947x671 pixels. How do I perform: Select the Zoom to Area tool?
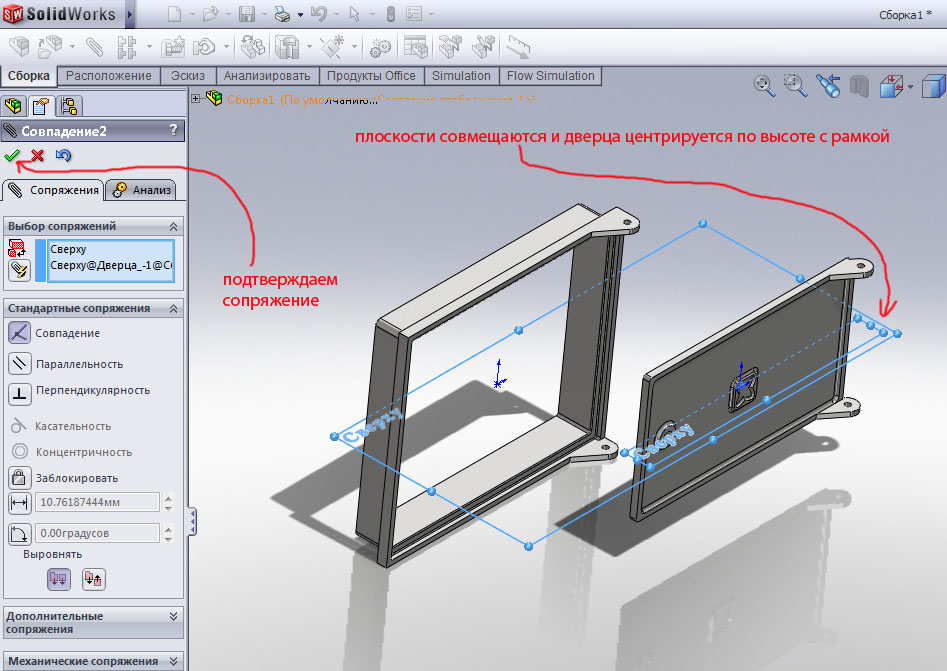click(796, 86)
